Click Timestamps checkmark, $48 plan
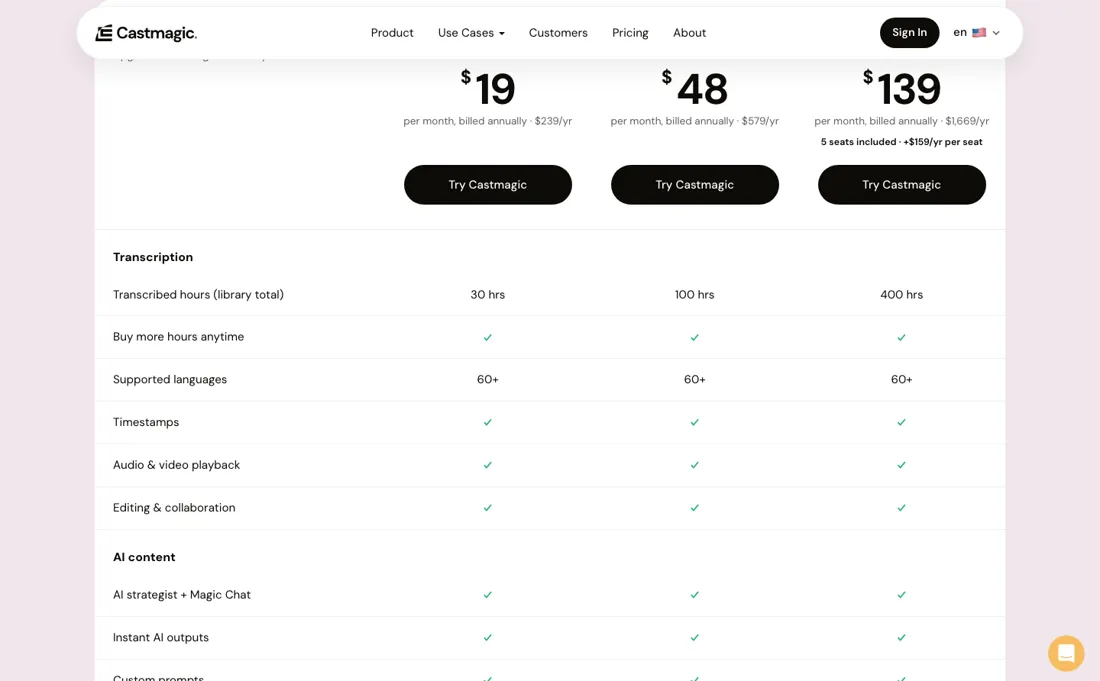 [695, 422]
